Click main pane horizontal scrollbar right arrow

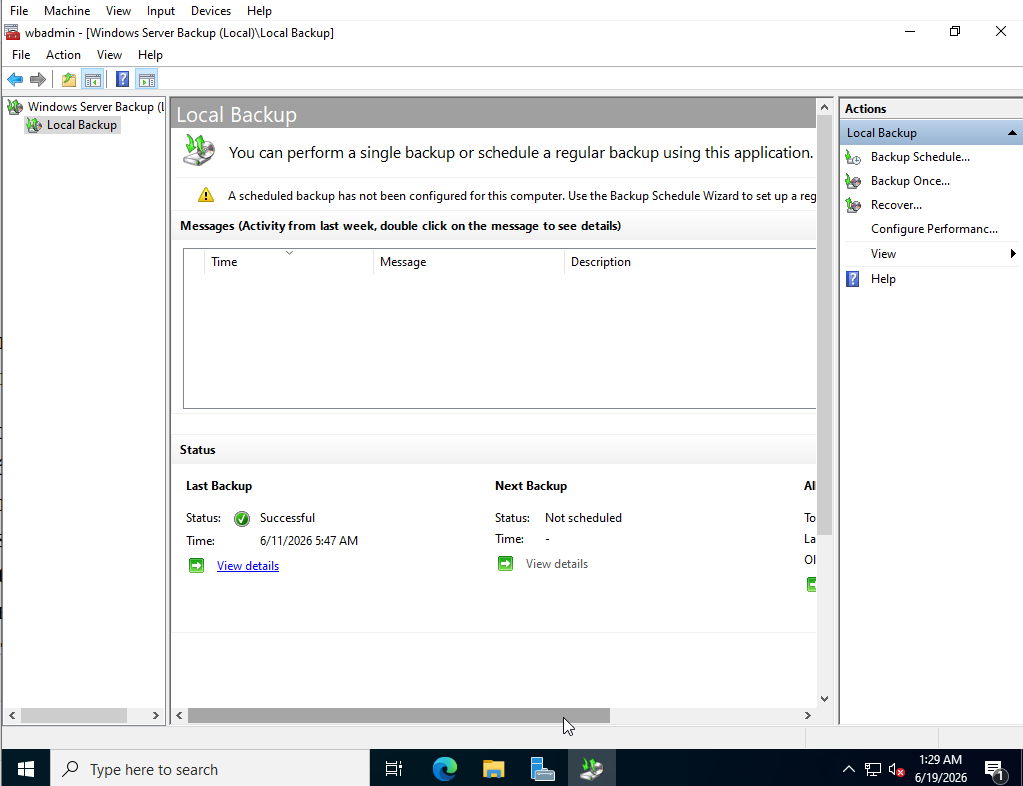coord(808,716)
